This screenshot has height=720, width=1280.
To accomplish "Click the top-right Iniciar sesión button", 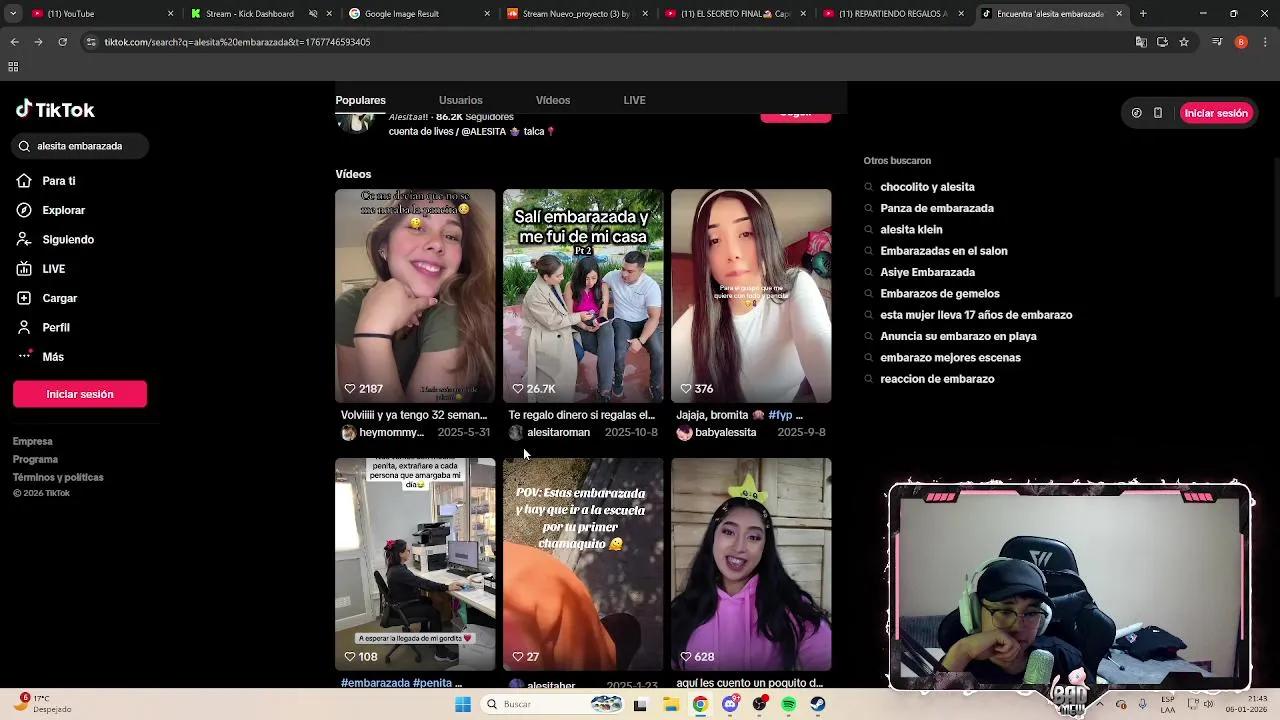I will (1216, 113).
